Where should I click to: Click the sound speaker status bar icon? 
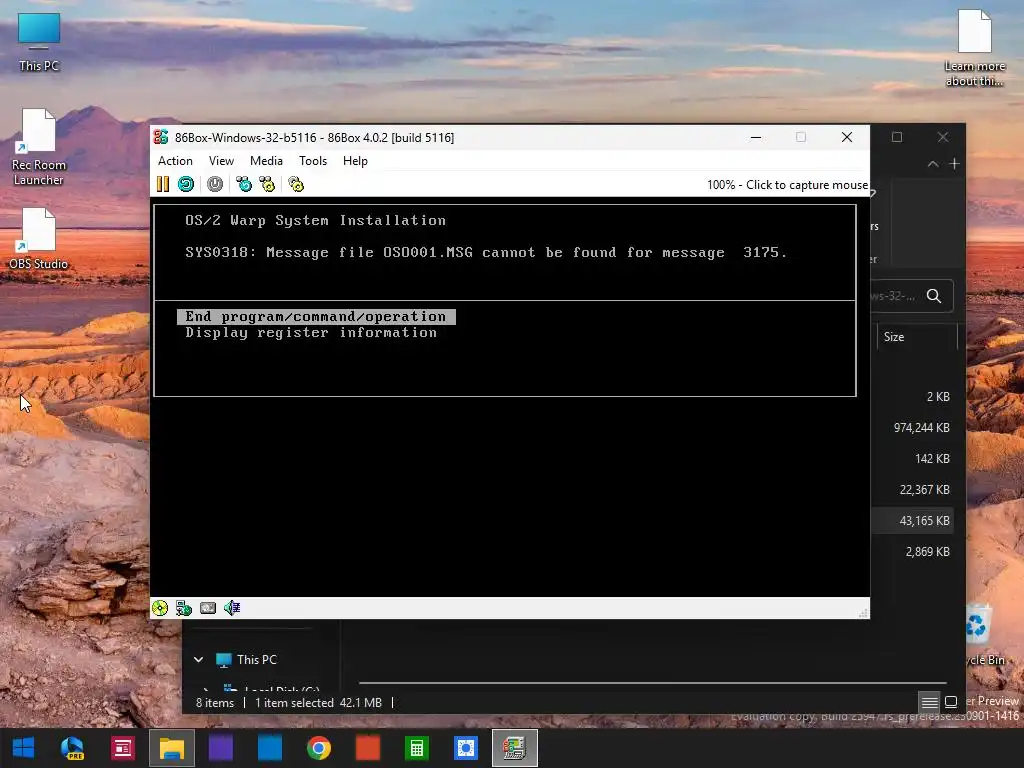coord(232,608)
